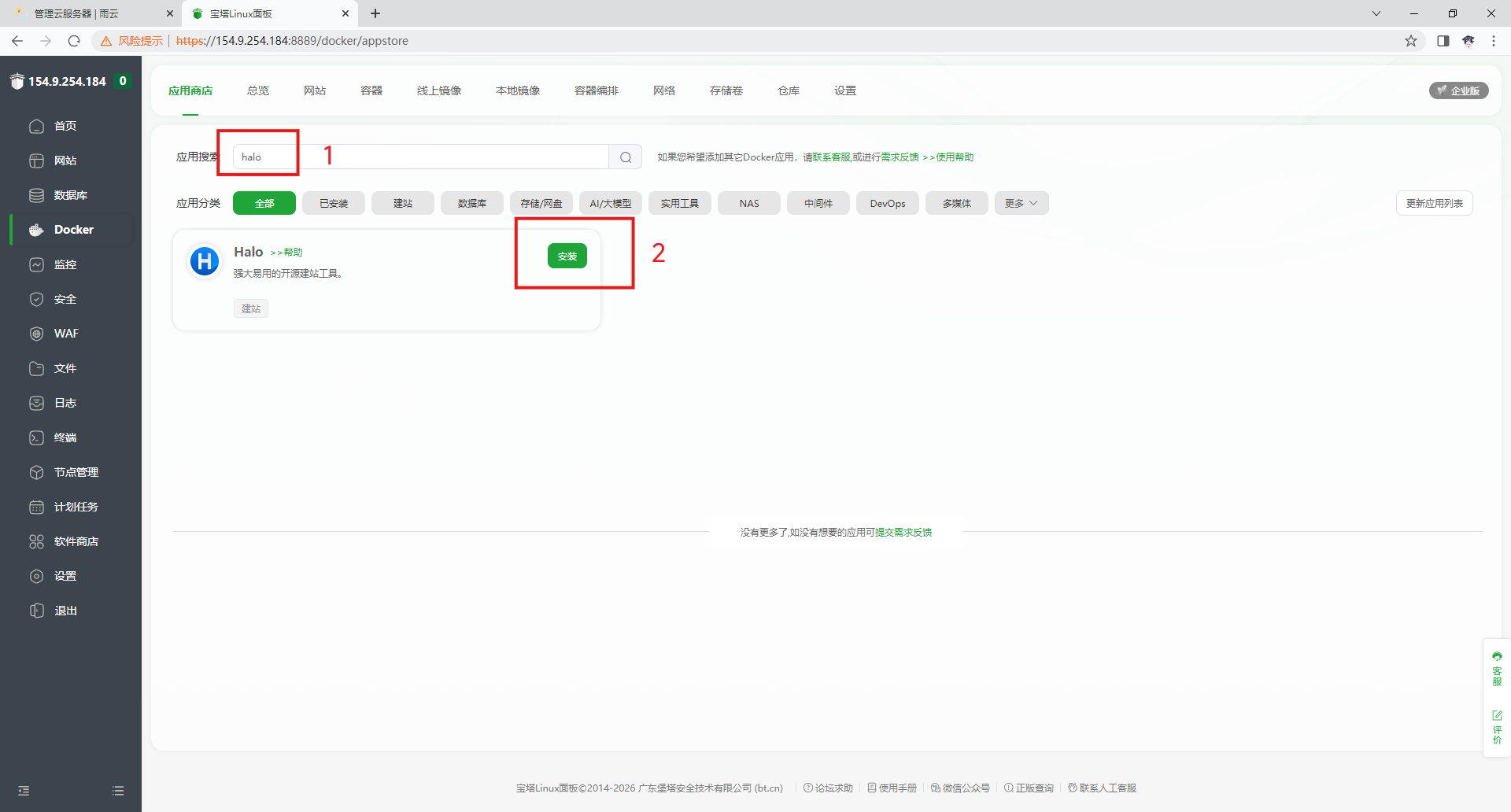Click the Halo app logo
This screenshot has height=812, width=1511.
tap(205, 260)
